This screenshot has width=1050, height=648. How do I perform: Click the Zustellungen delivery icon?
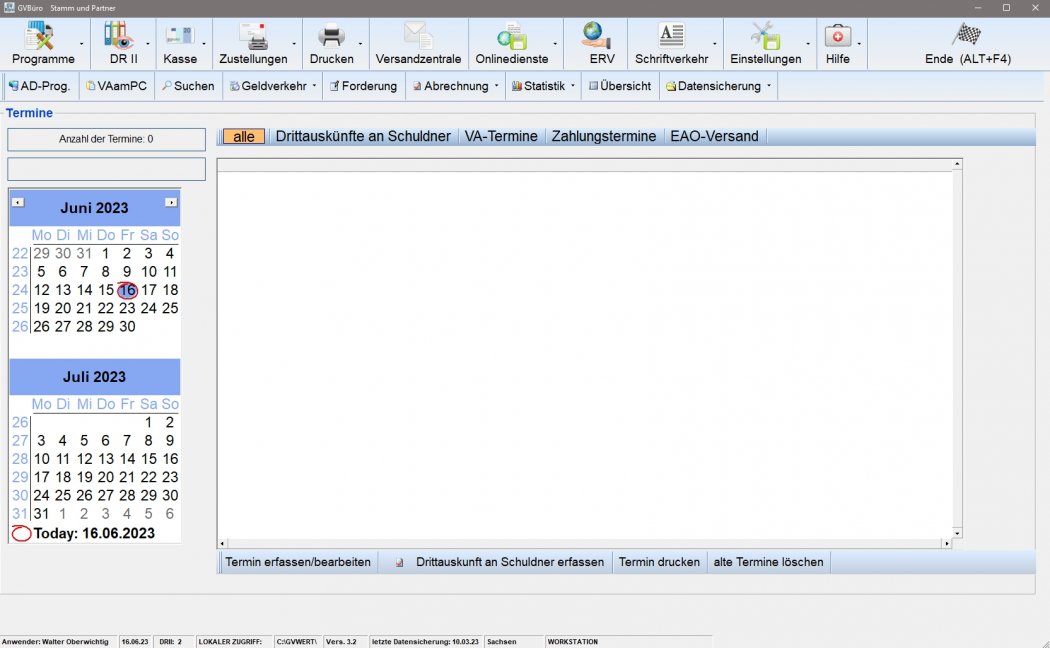tap(253, 36)
